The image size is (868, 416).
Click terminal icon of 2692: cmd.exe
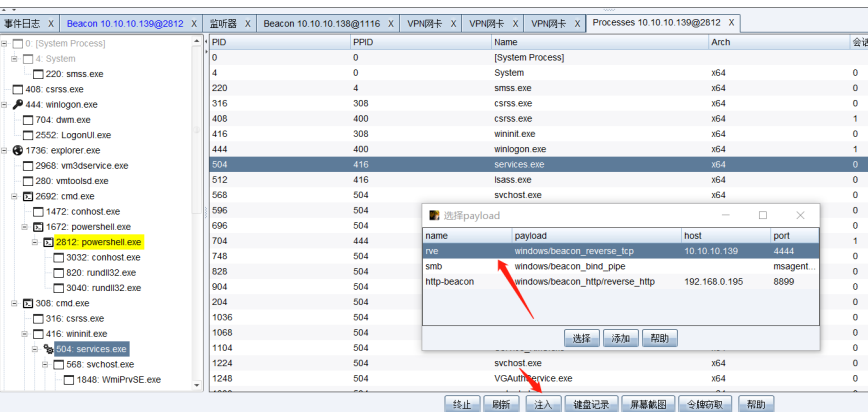coord(28,196)
